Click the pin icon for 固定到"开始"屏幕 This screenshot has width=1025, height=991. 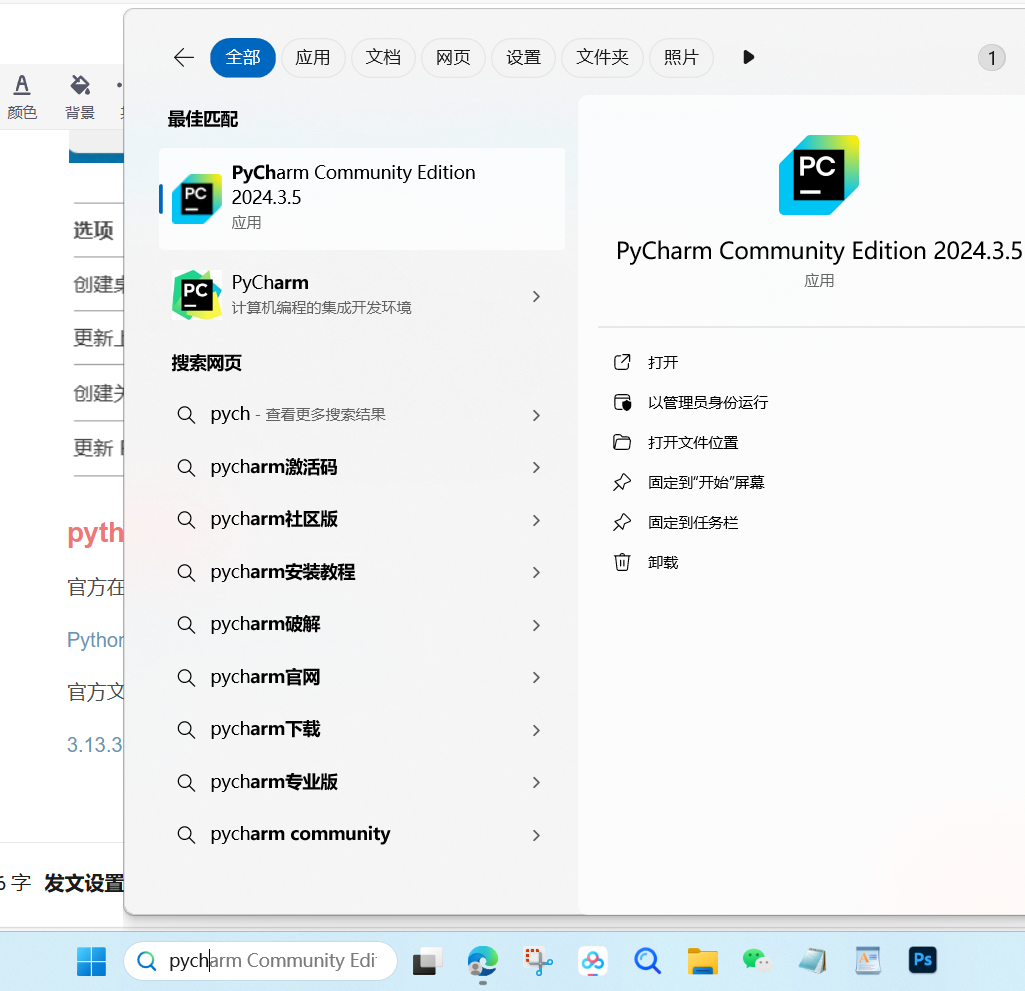click(622, 482)
